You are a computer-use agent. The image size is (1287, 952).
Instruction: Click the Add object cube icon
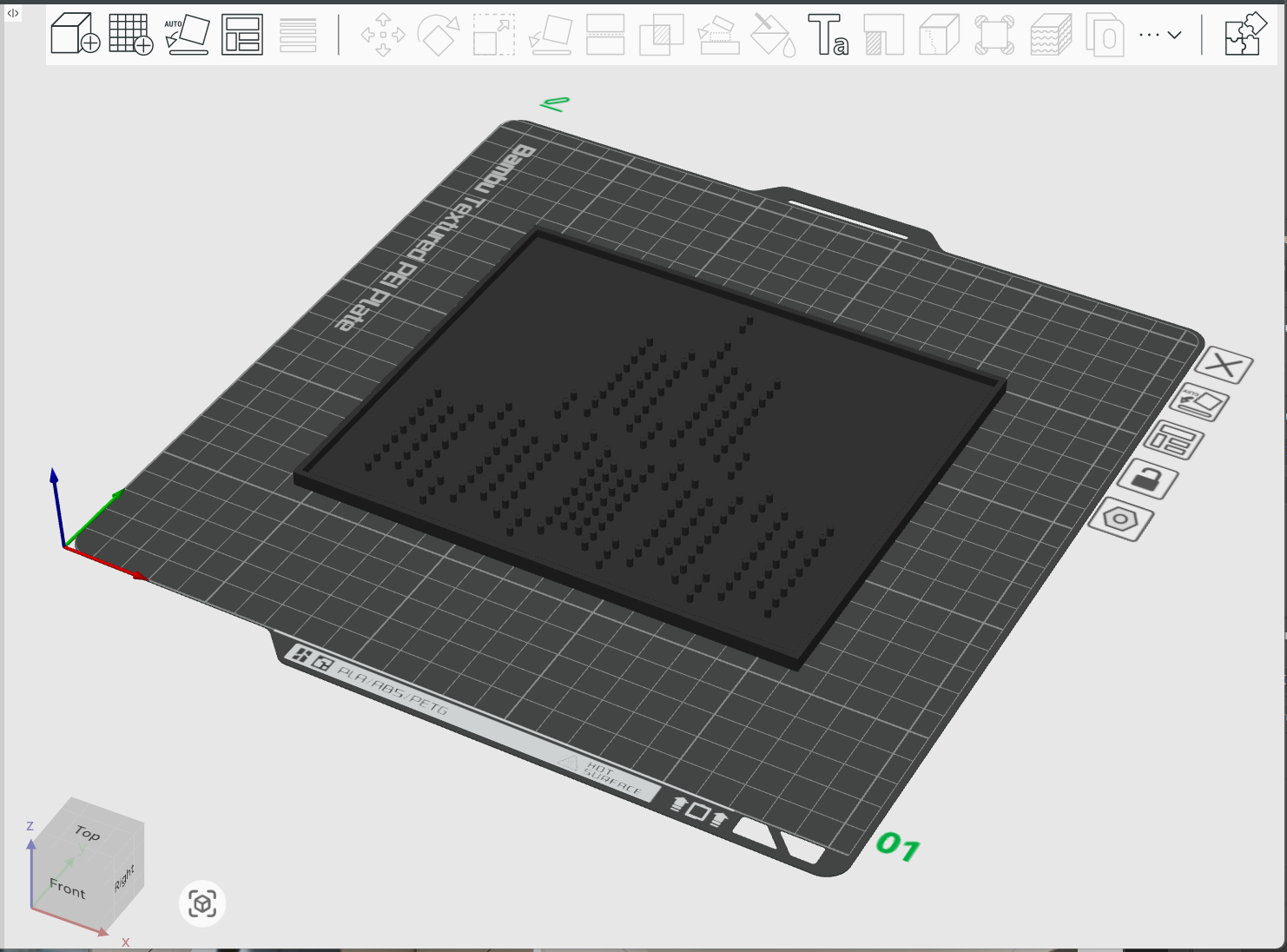point(76,35)
